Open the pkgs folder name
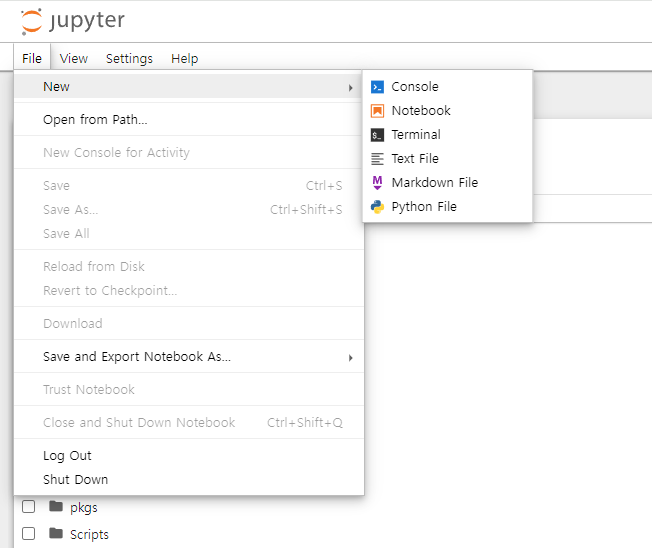This screenshot has height=548, width=652. click(84, 508)
